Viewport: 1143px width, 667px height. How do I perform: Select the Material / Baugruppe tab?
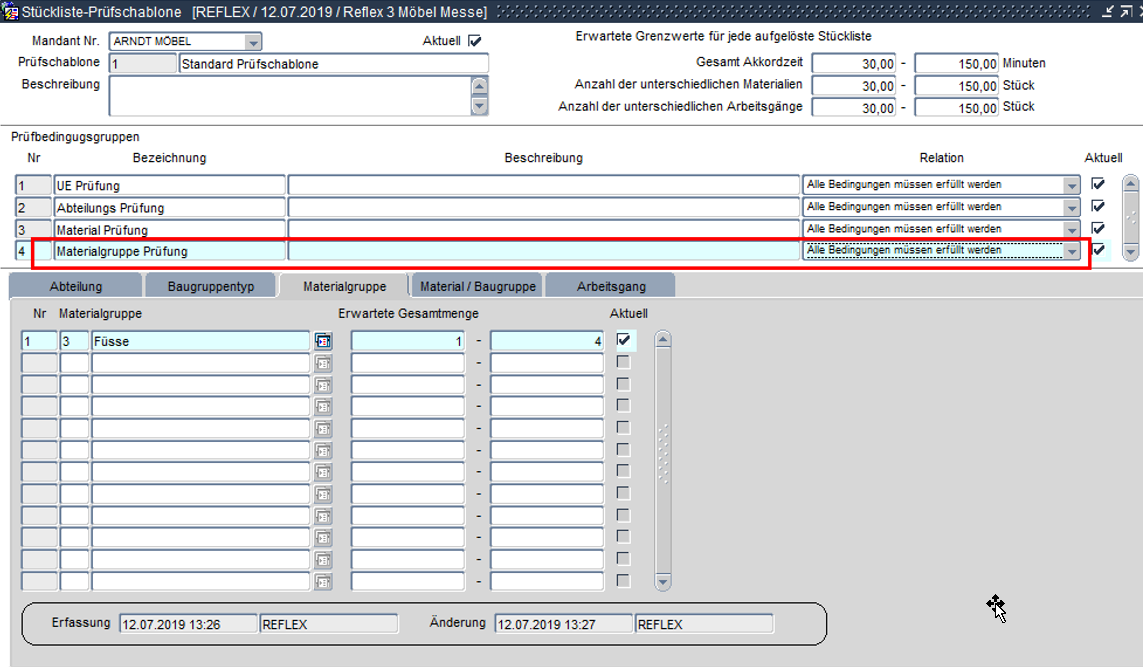click(x=477, y=286)
